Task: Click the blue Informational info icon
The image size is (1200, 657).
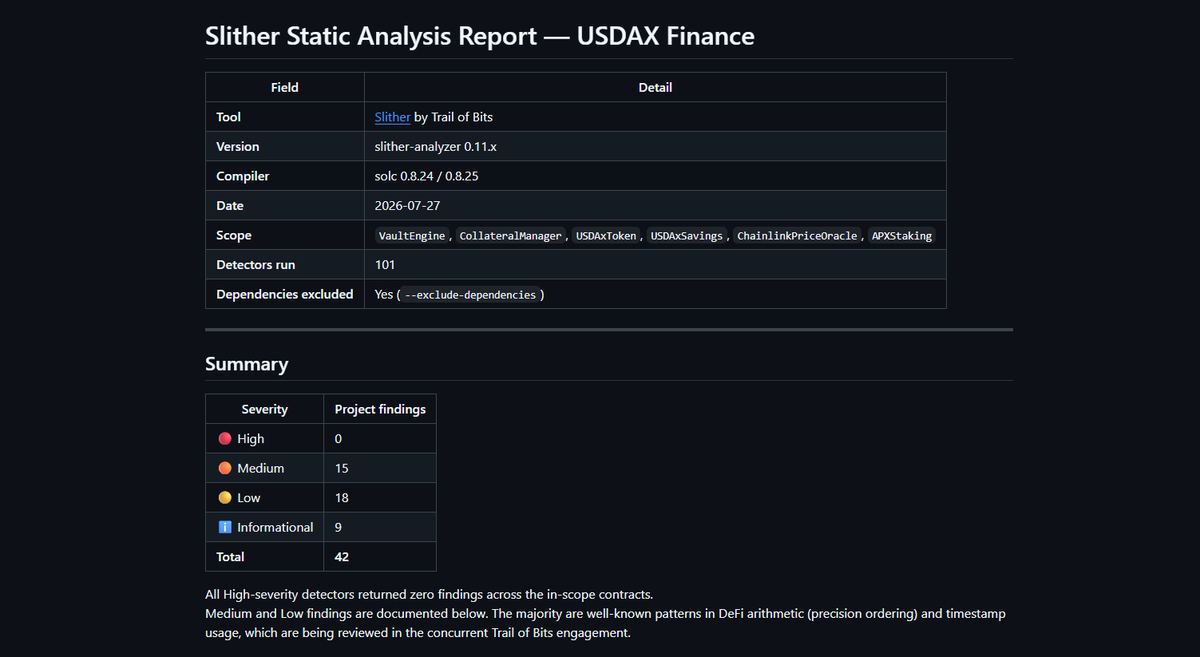Action: [x=225, y=527]
